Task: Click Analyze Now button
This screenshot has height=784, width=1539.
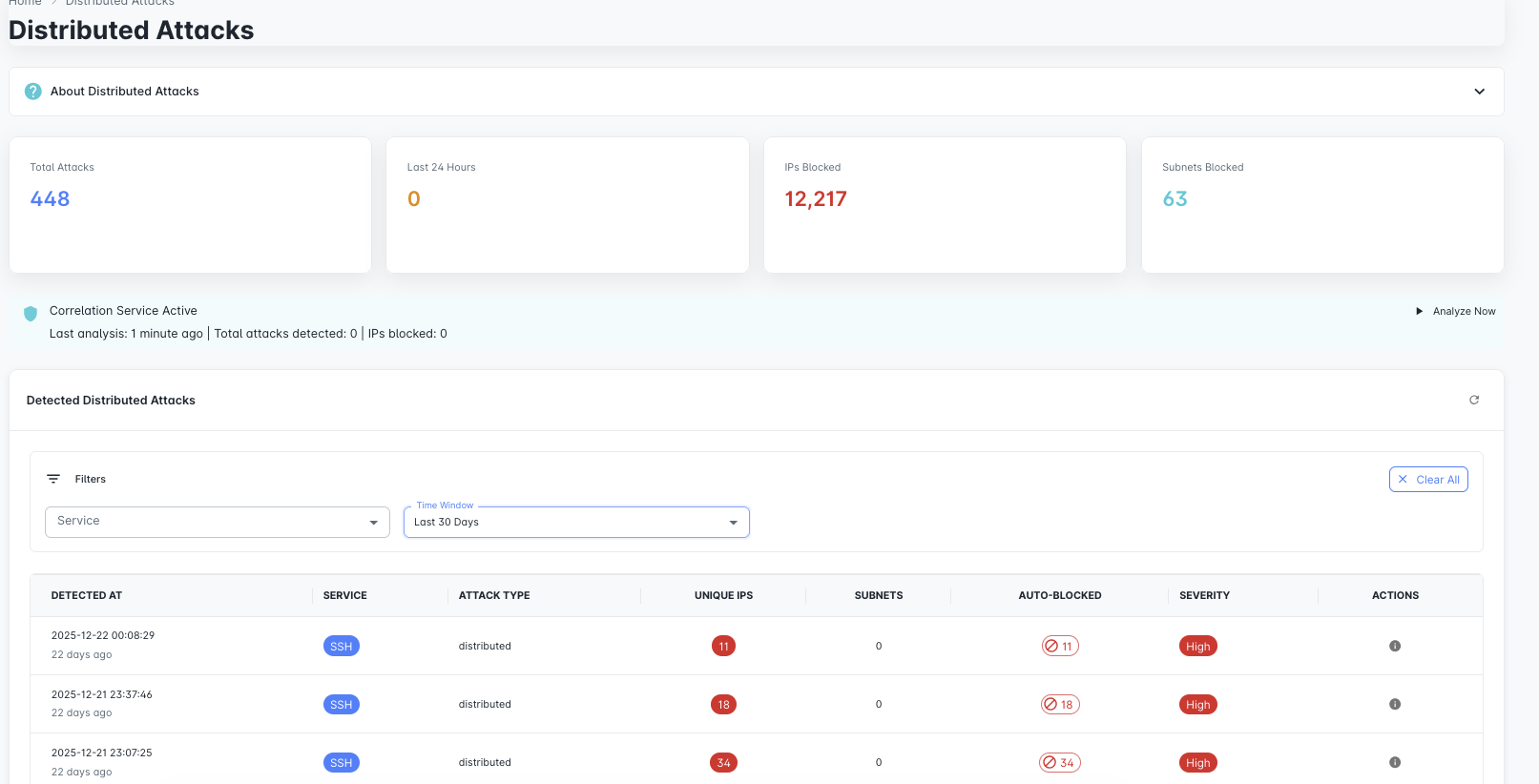Action: click(1455, 312)
